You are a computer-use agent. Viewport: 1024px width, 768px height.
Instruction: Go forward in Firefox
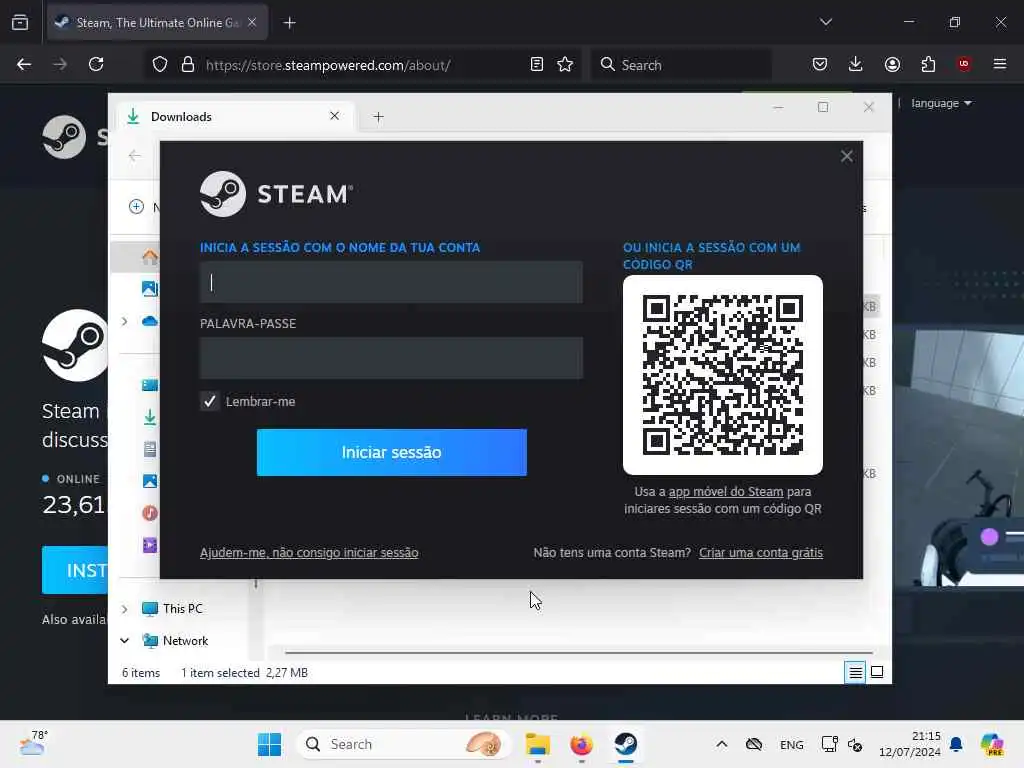(x=60, y=64)
